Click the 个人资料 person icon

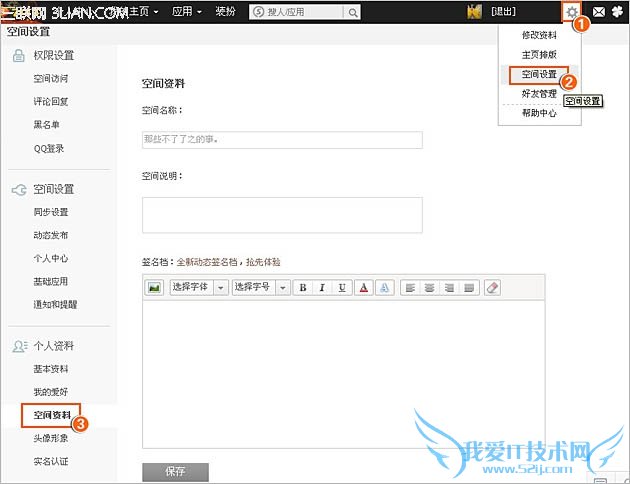pos(20,346)
